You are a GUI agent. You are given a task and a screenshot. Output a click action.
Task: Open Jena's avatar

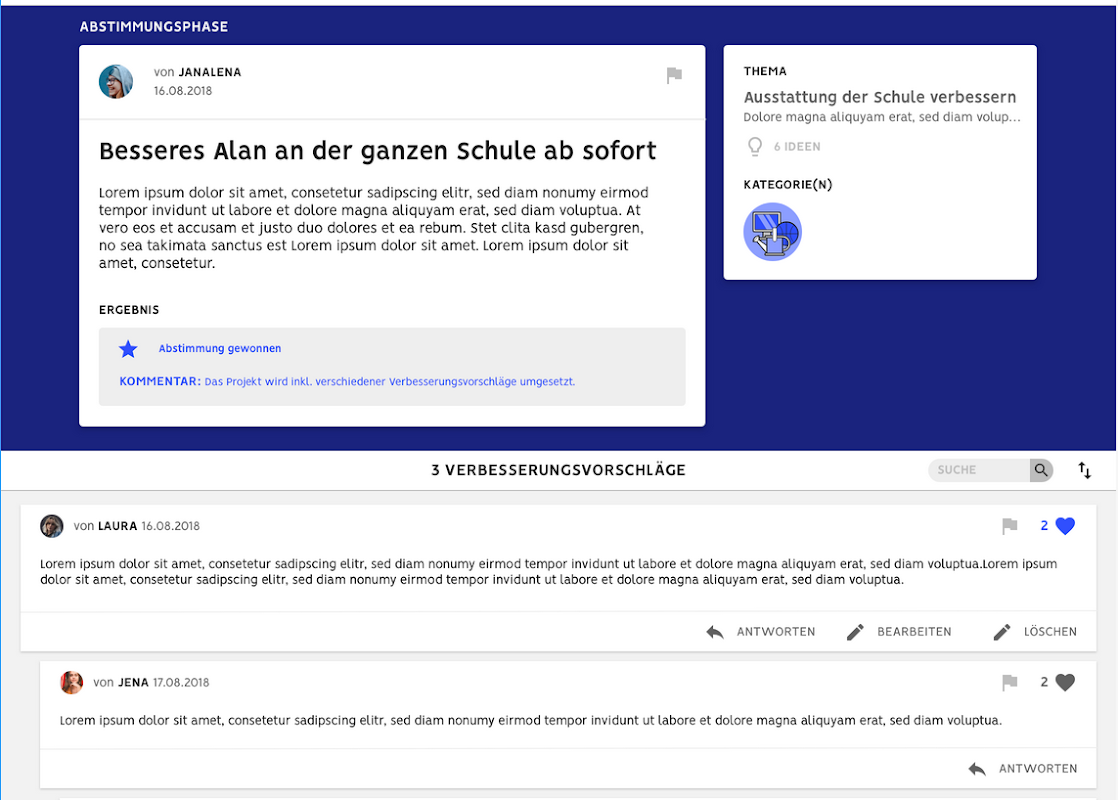pyautogui.click(x=71, y=682)
